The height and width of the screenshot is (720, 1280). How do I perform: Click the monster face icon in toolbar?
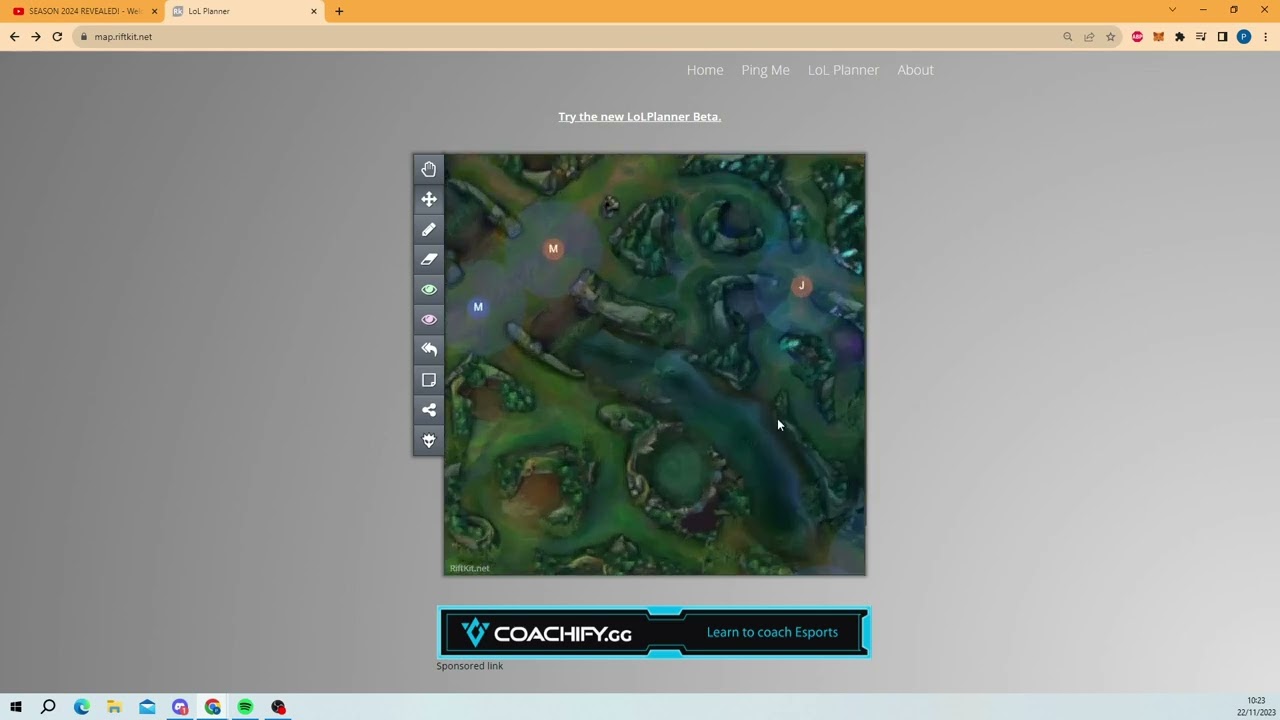pos(429,440)
